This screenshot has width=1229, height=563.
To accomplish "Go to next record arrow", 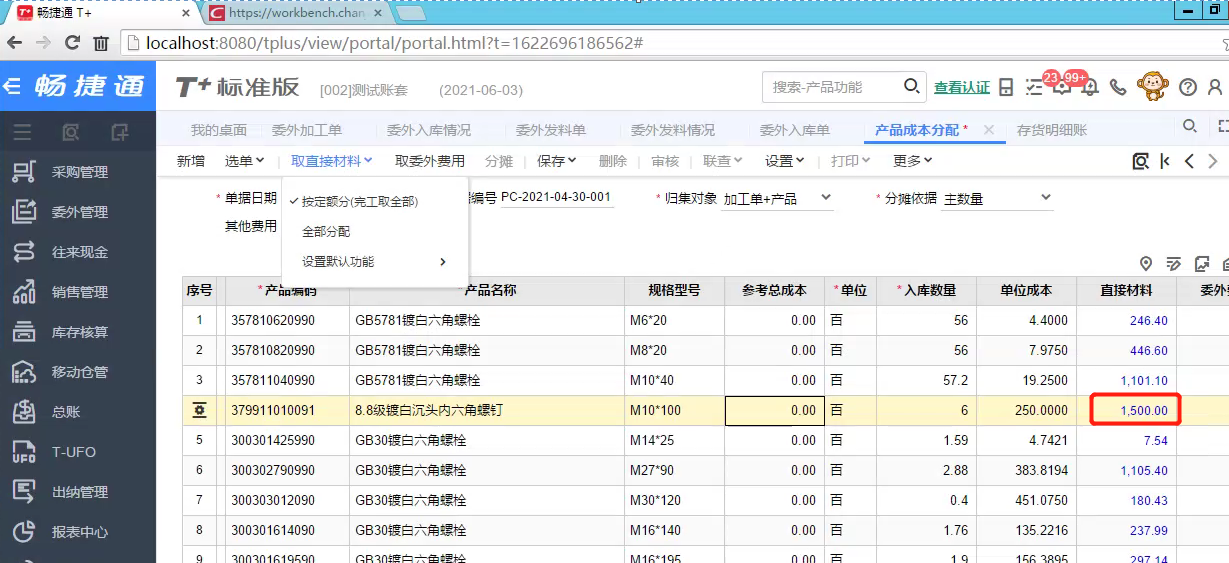I will coord(1213,161).
